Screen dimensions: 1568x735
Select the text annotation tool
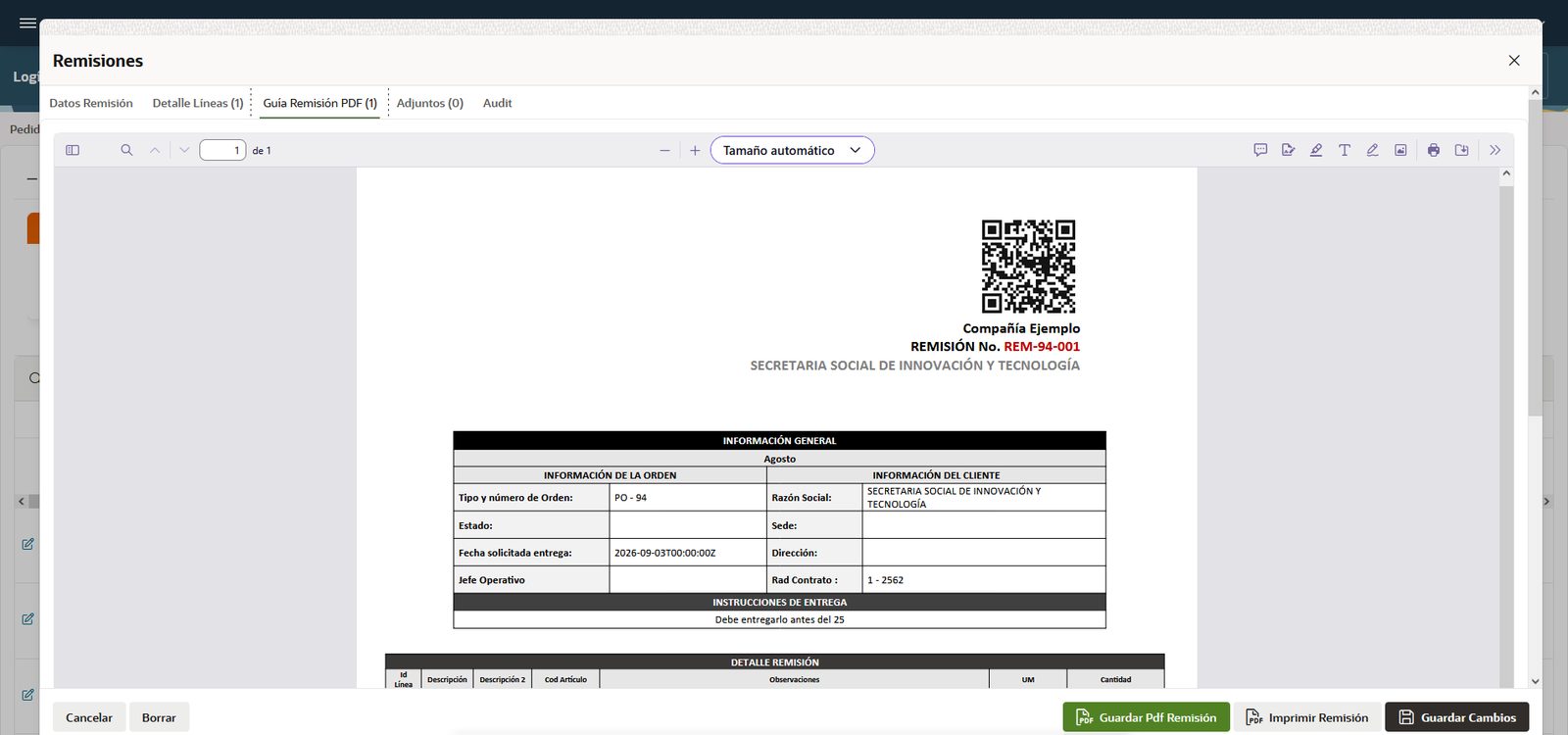(1345, 150)
